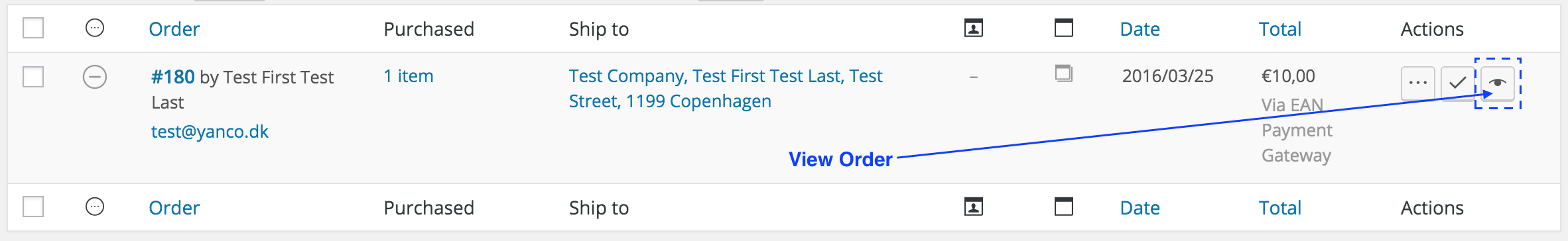Click the test@yanco.dk email link
The image size is (1568, 241).
(210, 132)
